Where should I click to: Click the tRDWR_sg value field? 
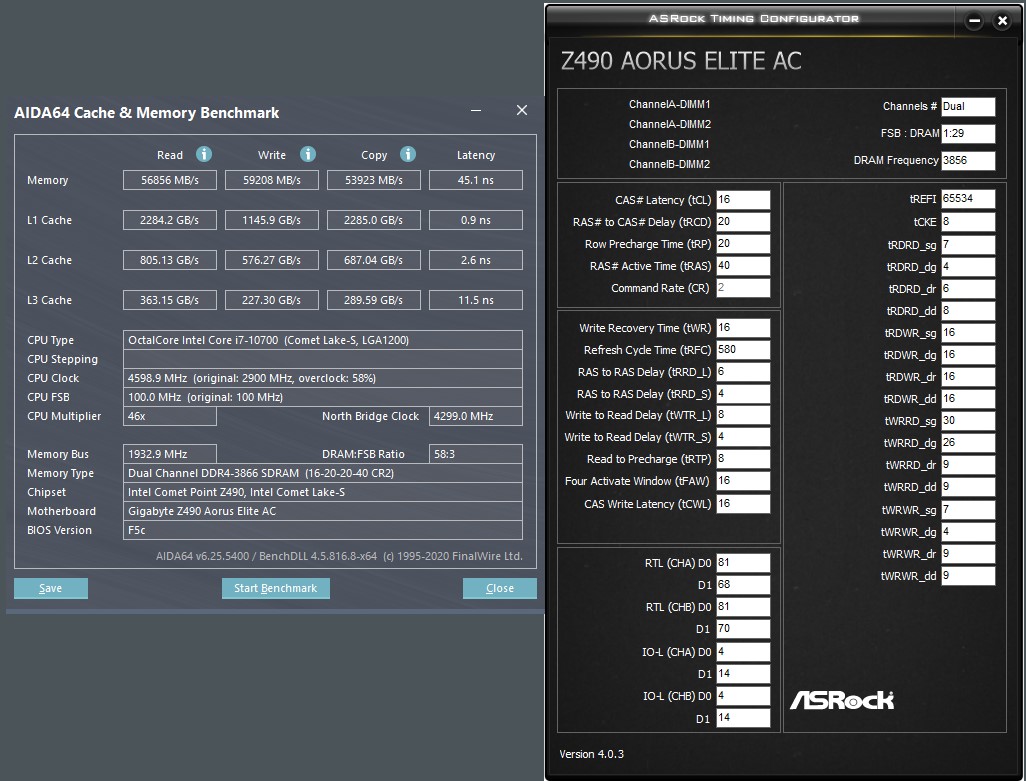968,332
